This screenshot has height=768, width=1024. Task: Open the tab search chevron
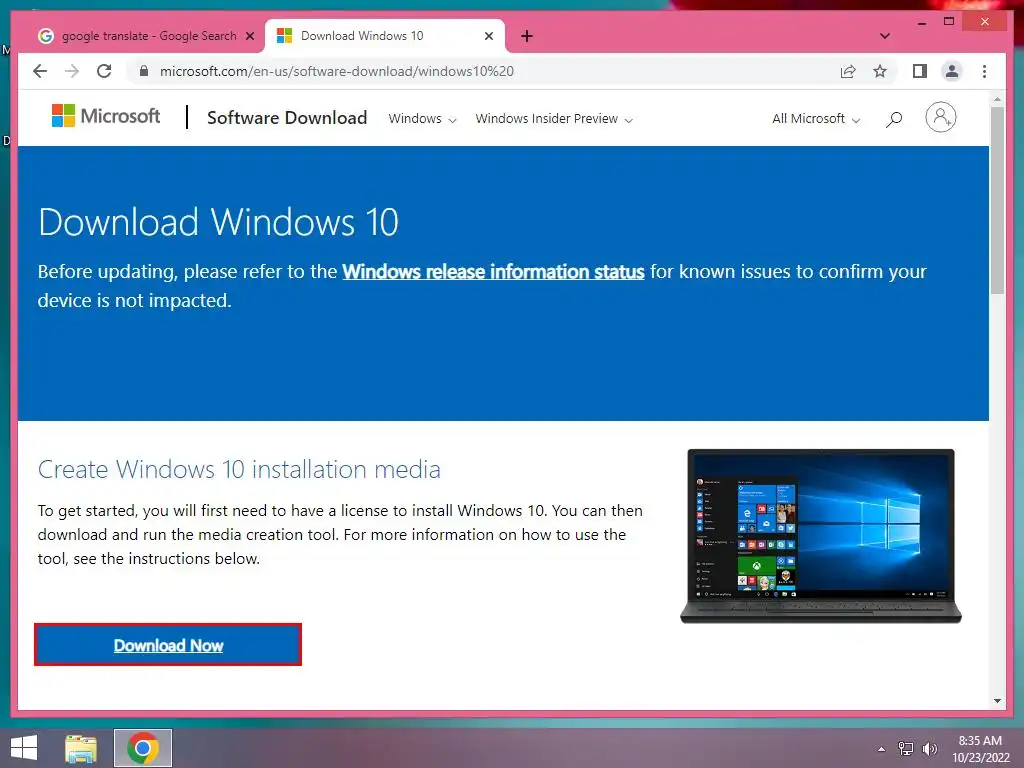885,36
